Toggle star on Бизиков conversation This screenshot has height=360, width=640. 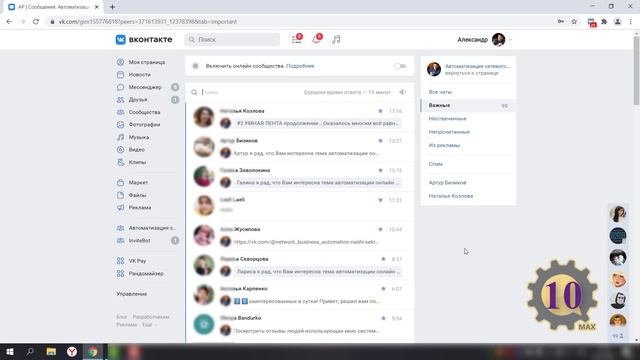click(380, 141)
